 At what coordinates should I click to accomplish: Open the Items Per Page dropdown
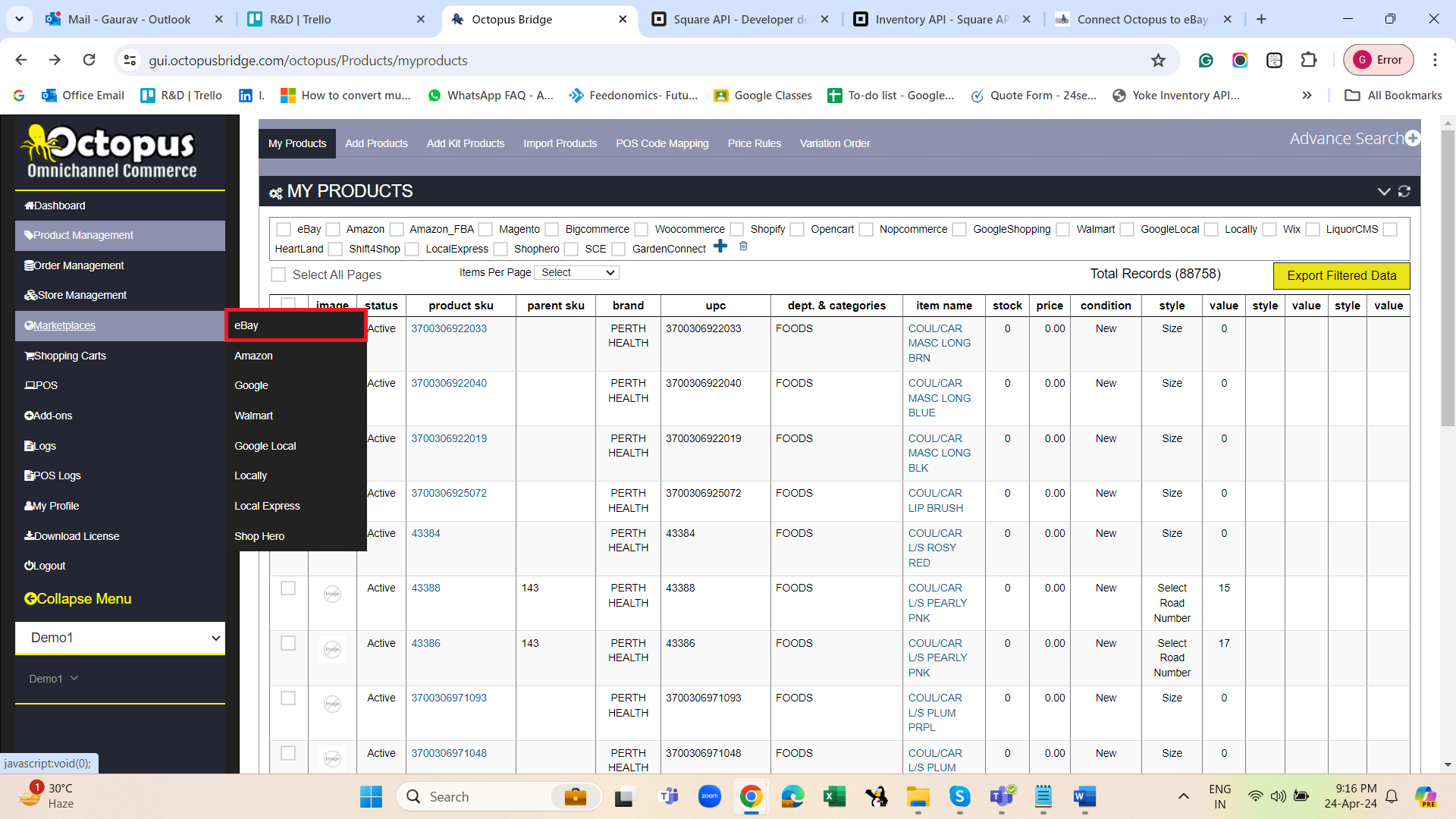[577, 273]
